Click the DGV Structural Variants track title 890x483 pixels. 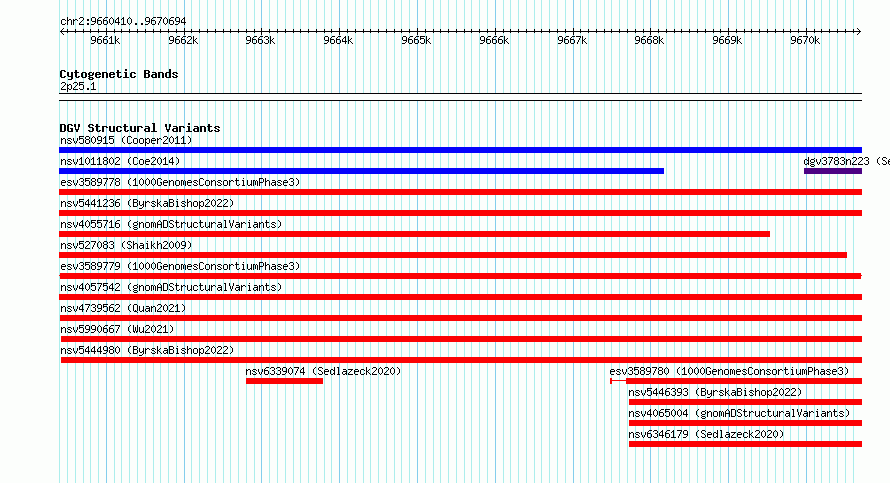tap(140, 128)
